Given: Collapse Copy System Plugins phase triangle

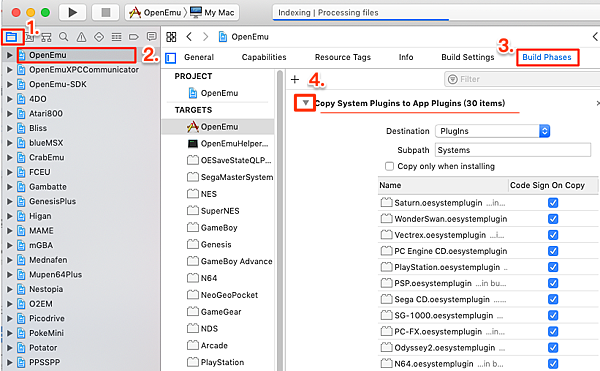Looking at the screenshot, I should coord(305,103).
